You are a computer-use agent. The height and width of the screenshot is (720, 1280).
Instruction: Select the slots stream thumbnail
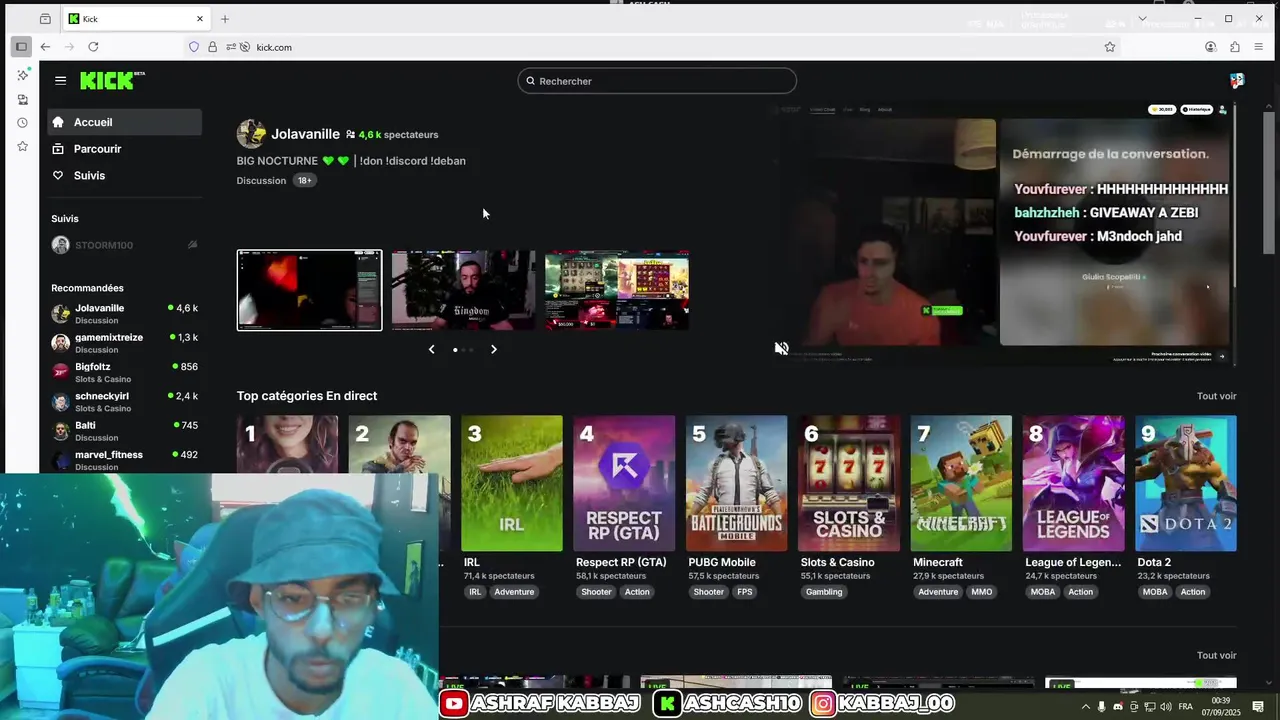coord(617,290)
